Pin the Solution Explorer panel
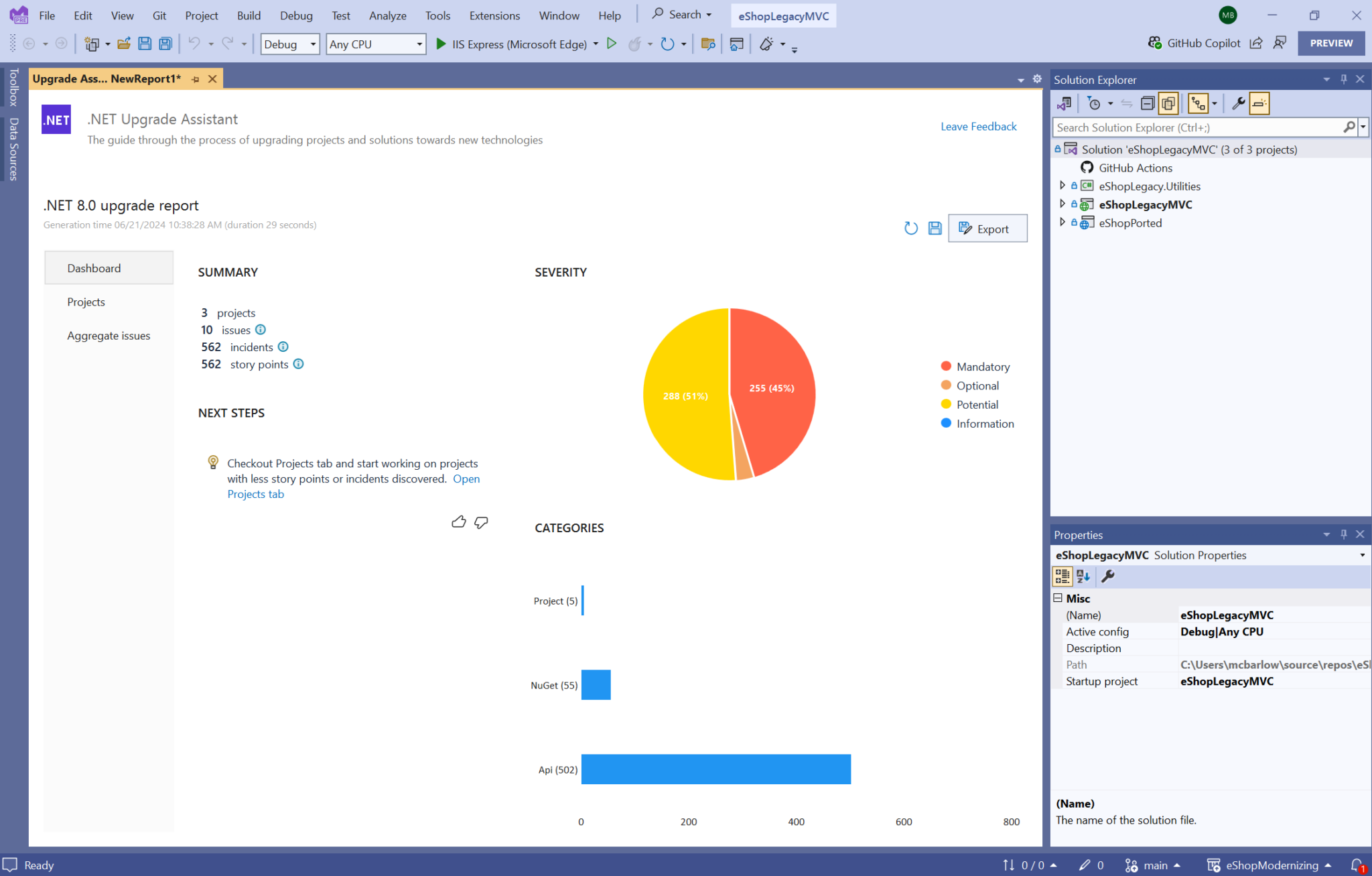The image size is (1372, 876). tap(1343, 78)
